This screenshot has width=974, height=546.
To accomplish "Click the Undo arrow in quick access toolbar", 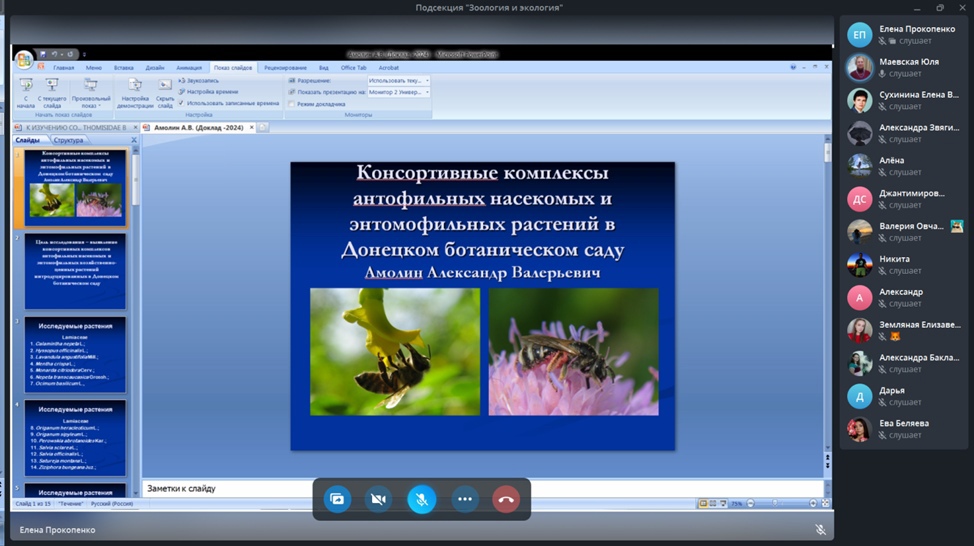I will pyautogui.click(x=55, y=54).
